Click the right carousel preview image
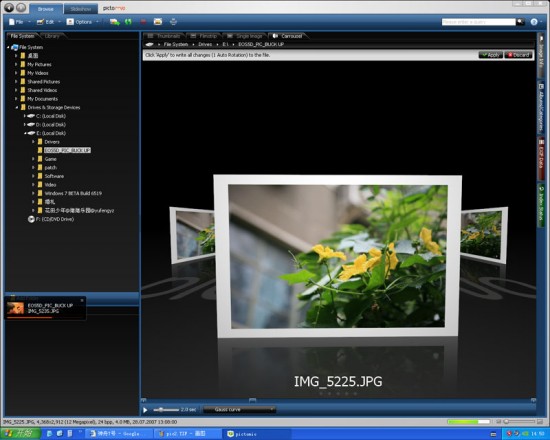The width and height of the screenshot is (550, 440). (x=483, y=234)
